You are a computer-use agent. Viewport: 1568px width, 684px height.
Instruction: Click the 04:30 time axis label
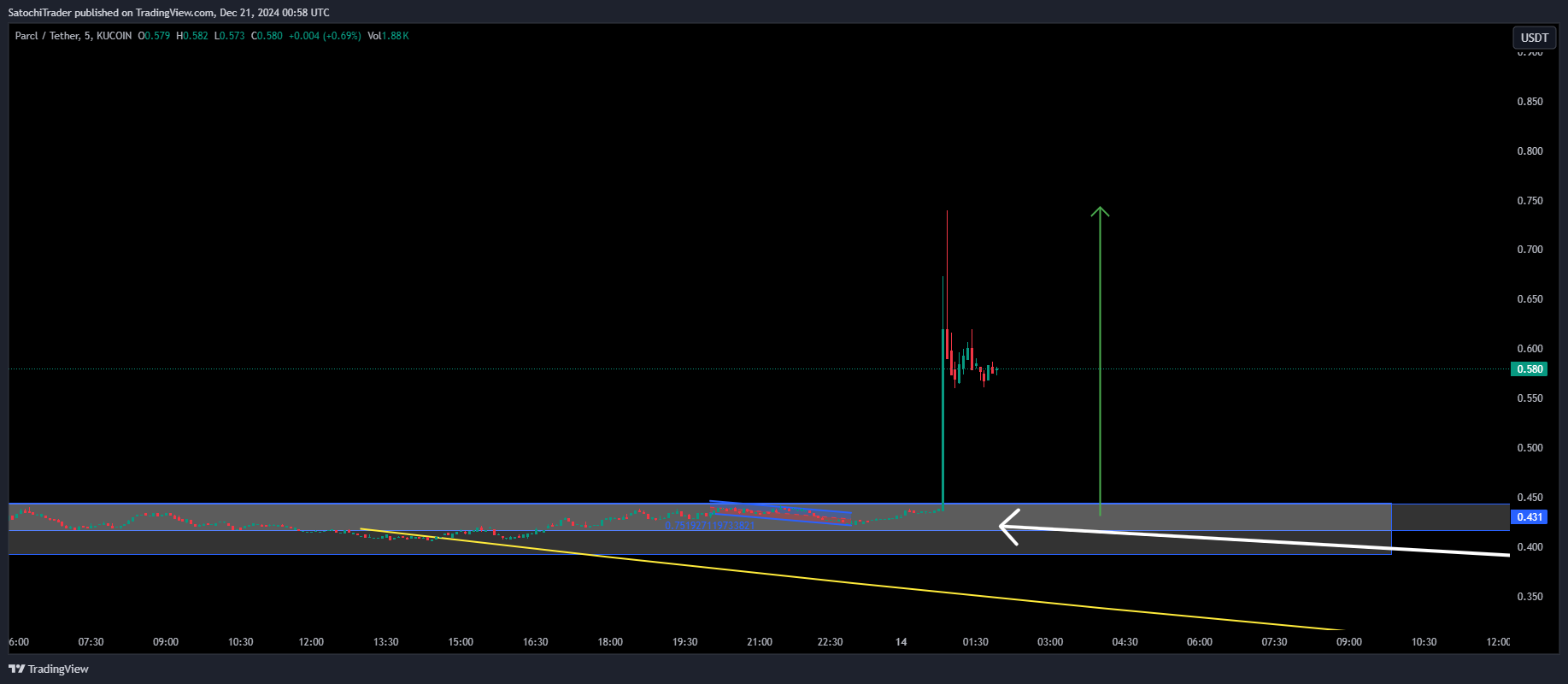coord(1125,642)
